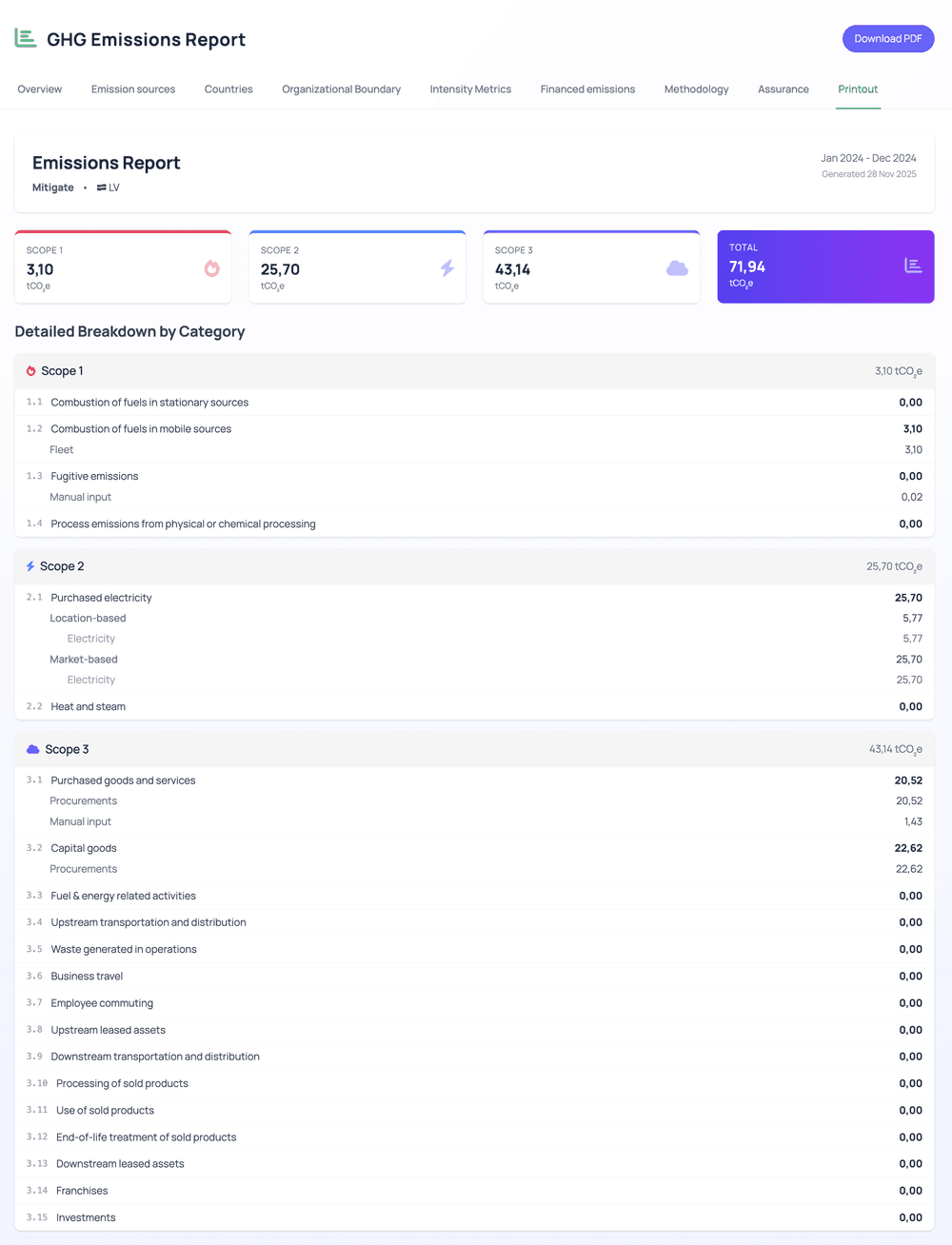Click the bolt icon beside Scope 2 heading

click(30, 566)
